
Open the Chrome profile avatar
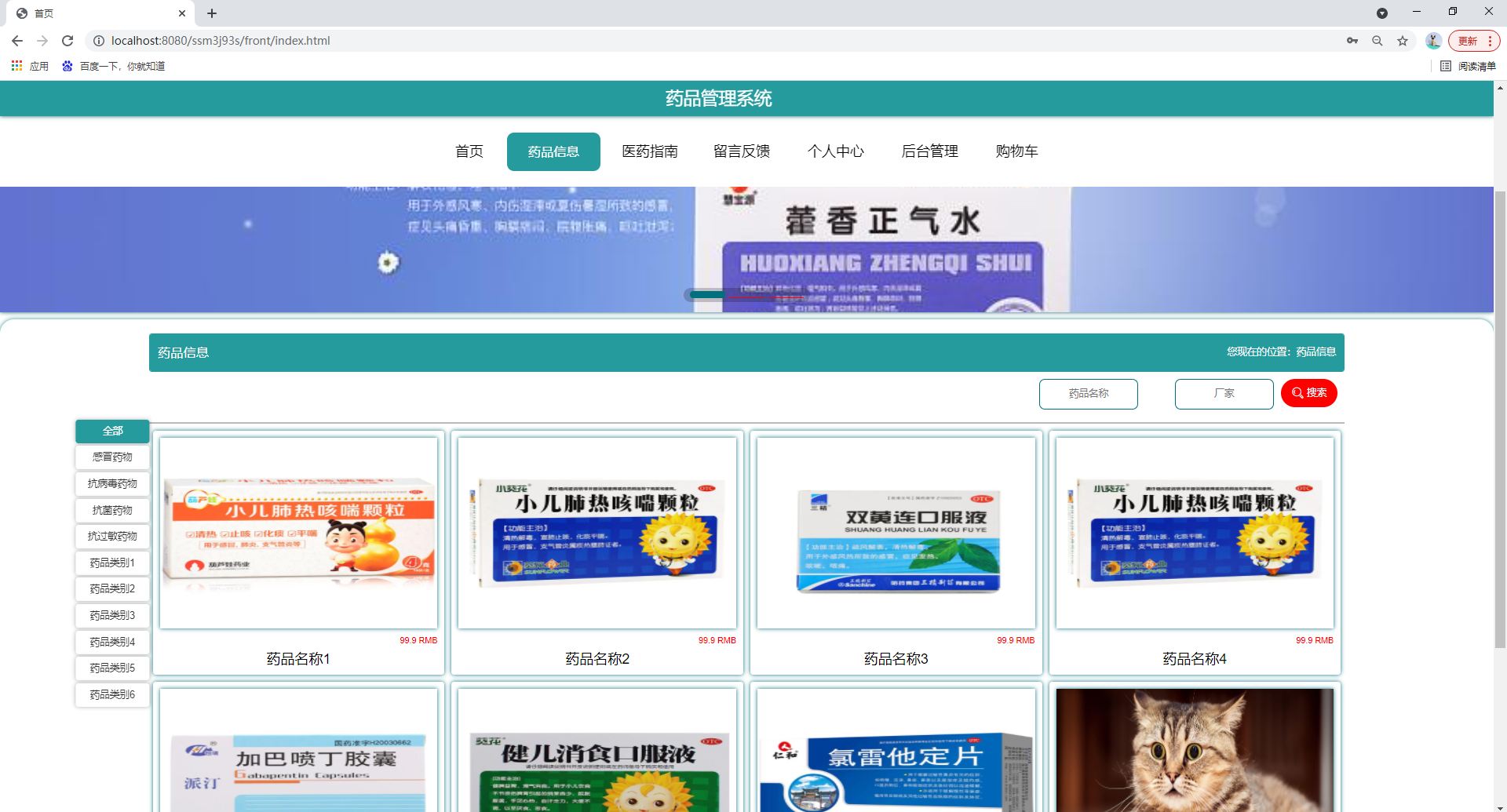coord(1433,41)
